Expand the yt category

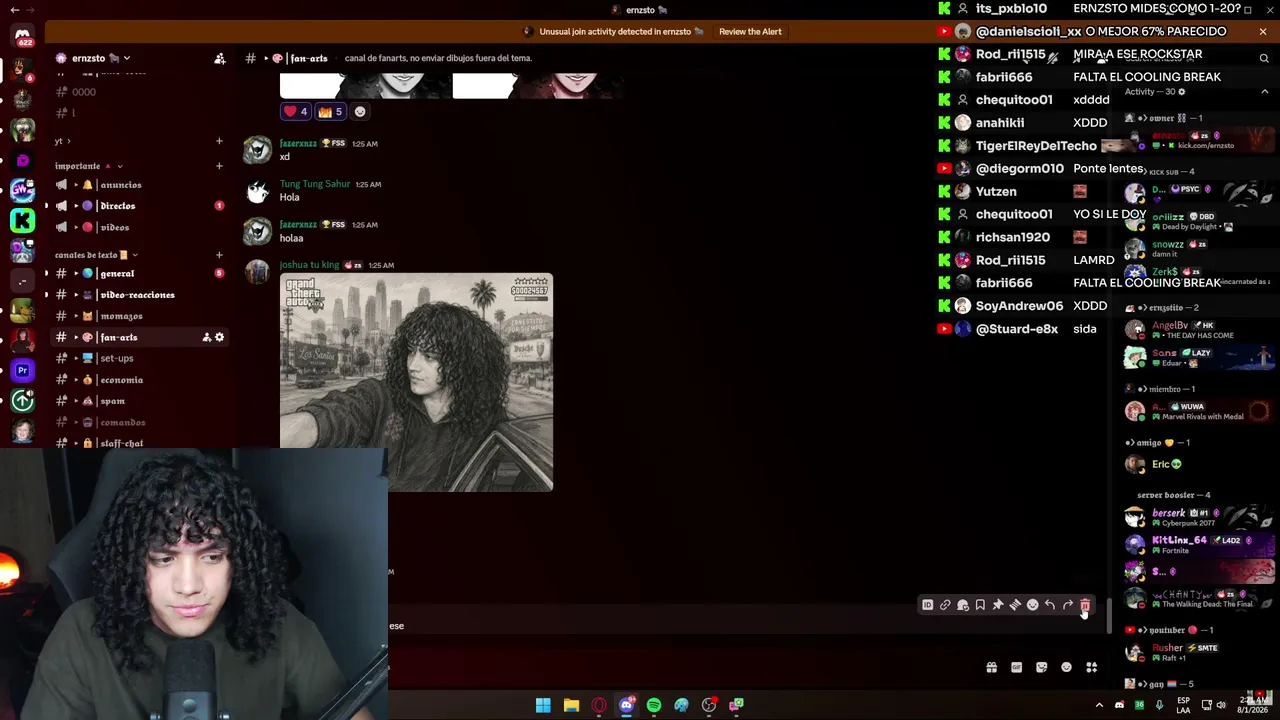[x=62, y=141]
